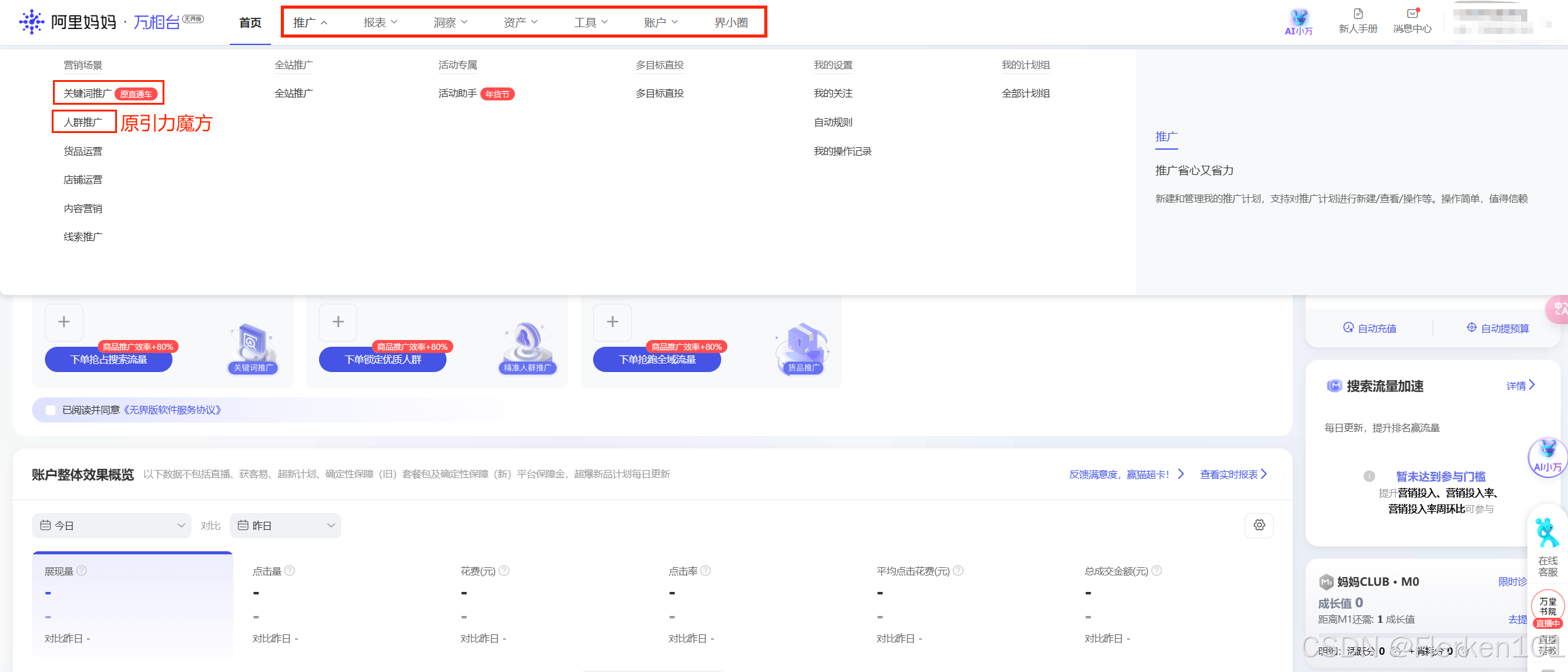
Task: Select 人群推广 menu entry
Action: (x=83, y=123)
